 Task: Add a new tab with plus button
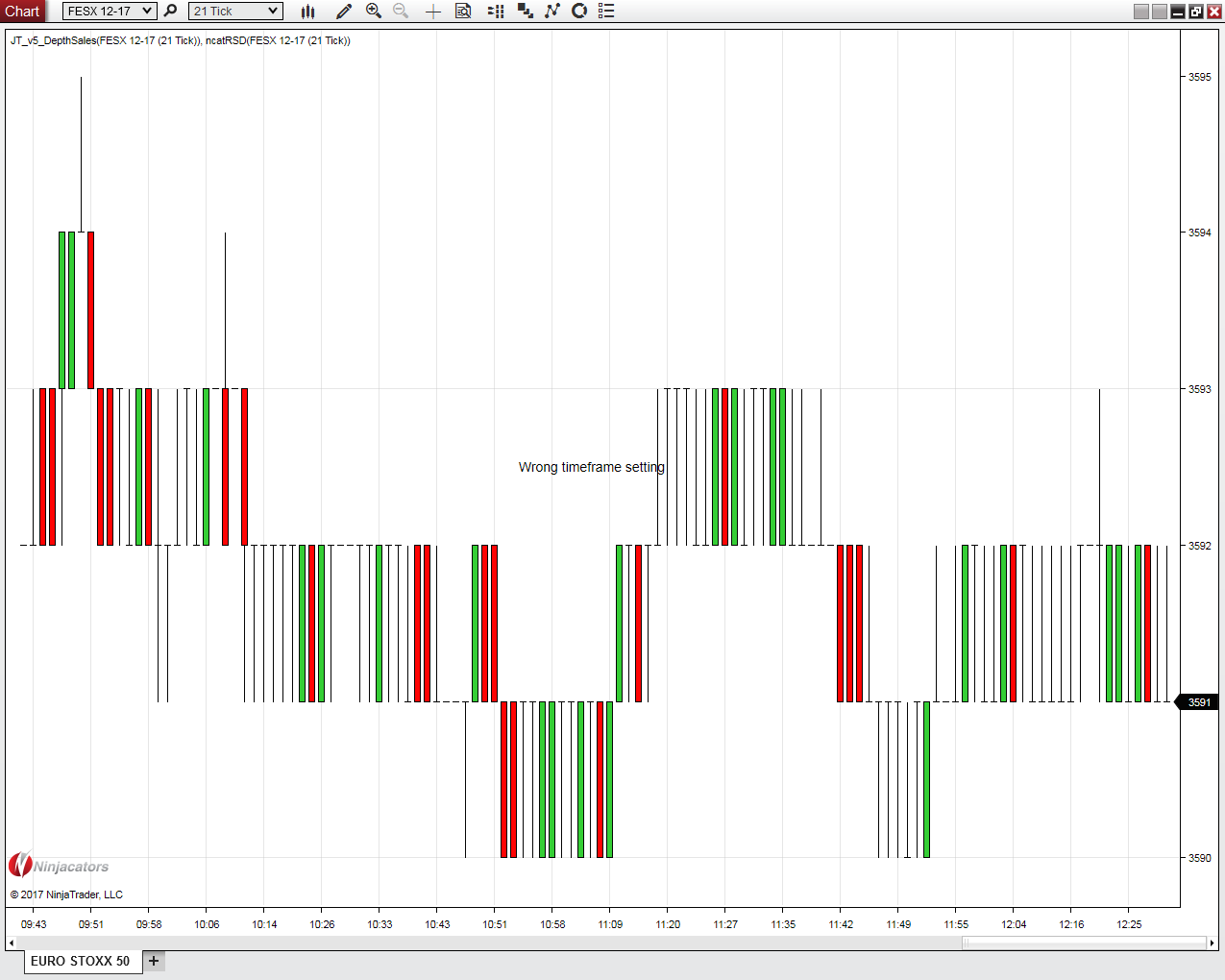pos(154,961)
